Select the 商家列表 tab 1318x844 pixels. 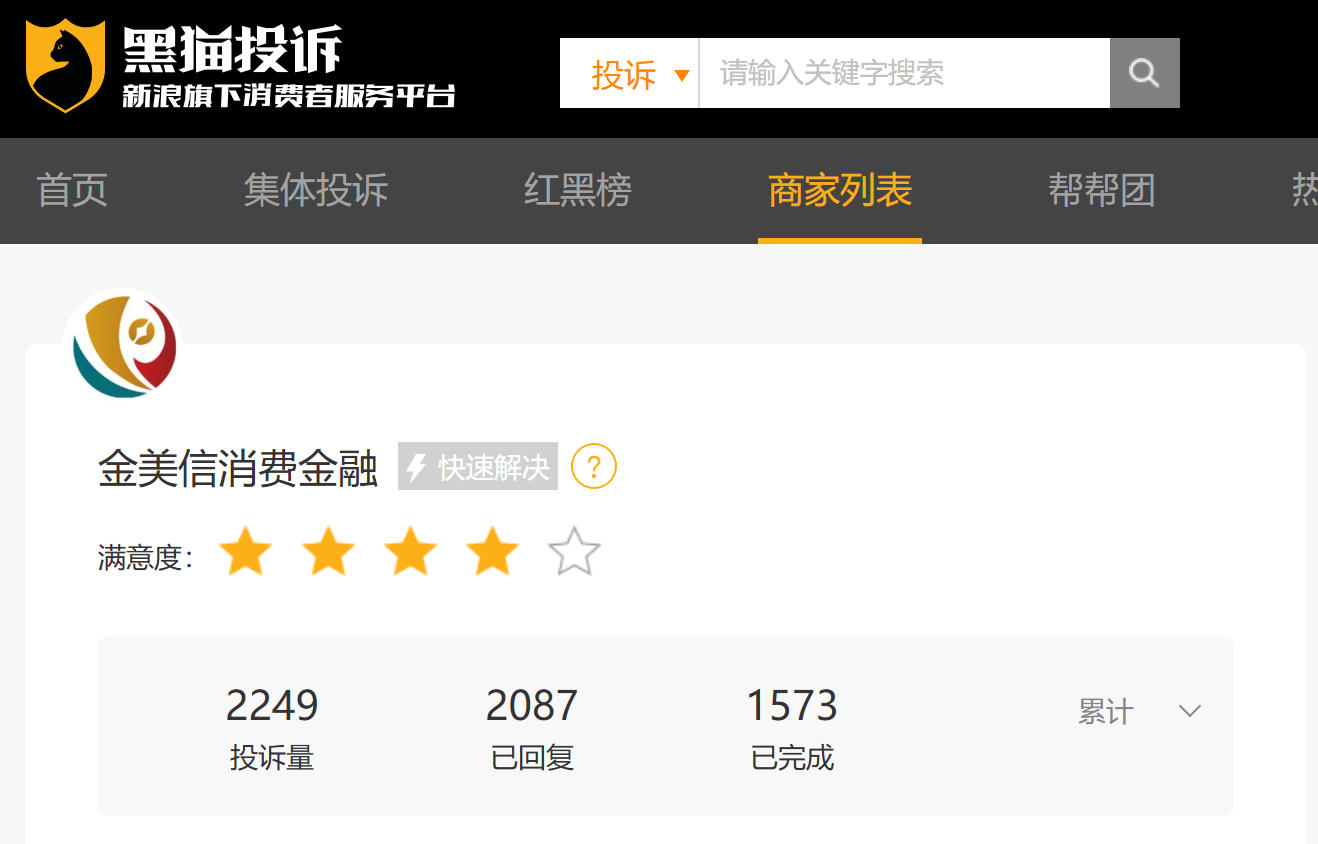[x=840, y=190]
